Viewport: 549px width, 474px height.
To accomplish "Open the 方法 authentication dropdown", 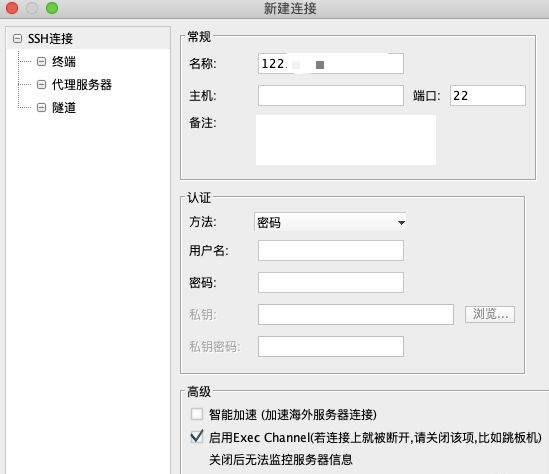I will point(330,222).
